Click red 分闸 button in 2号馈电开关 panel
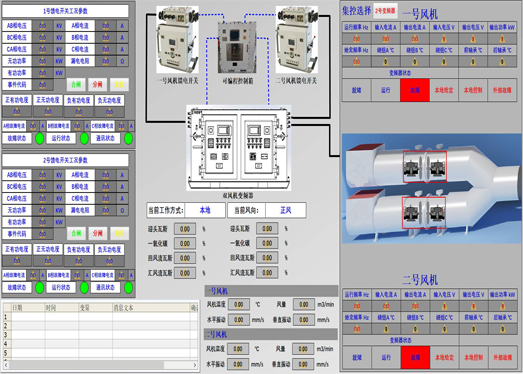The width and height of the screenshot is (523, 374). tap(97, 233)
